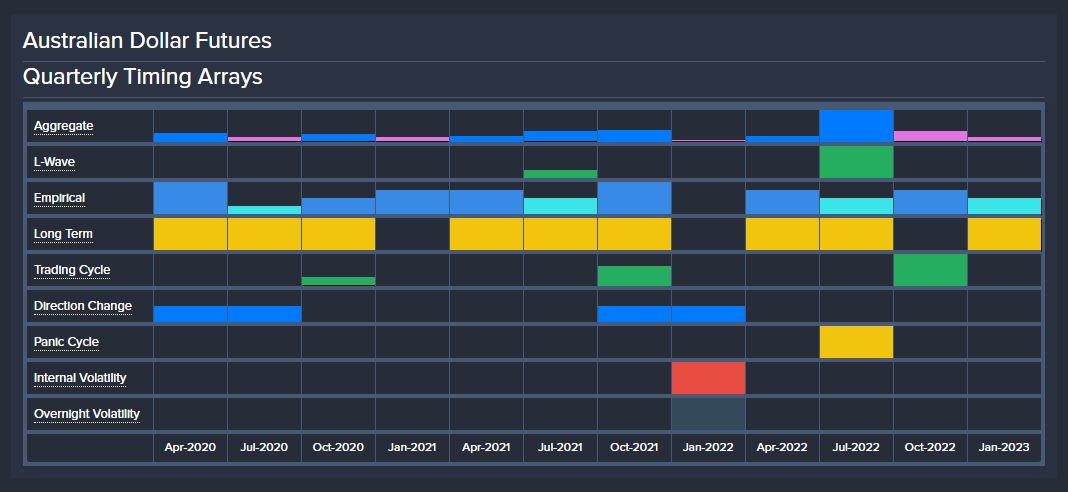Click the Overnight Volatility row label

pos(86,414)
